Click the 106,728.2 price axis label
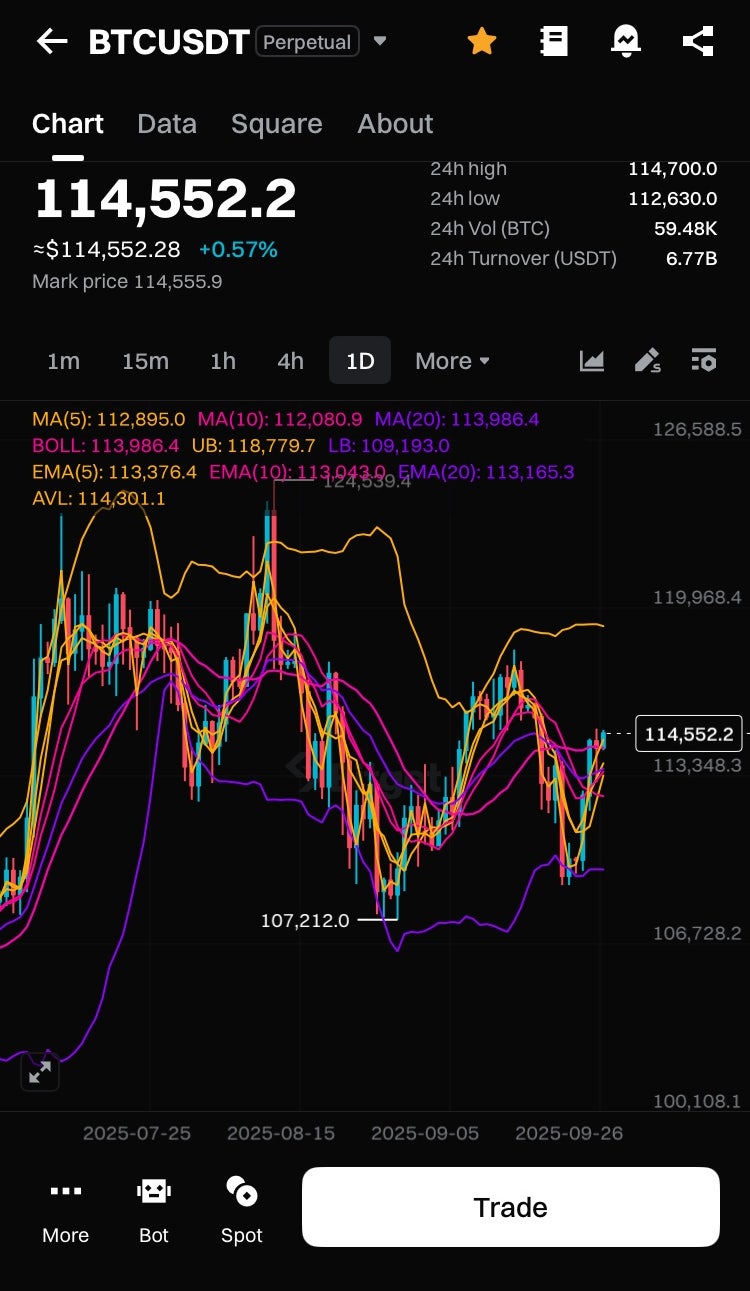Screen dimensions: 750x1291 pyautogui.click(x=697, y=934)
